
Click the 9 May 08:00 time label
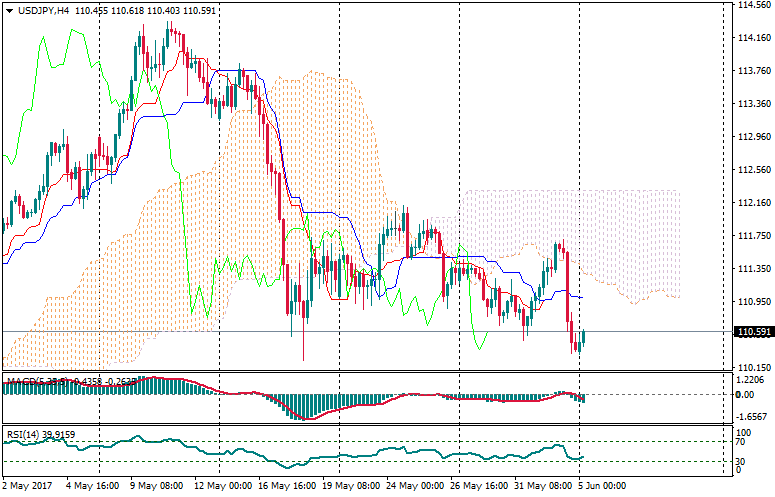pos(153,486)
